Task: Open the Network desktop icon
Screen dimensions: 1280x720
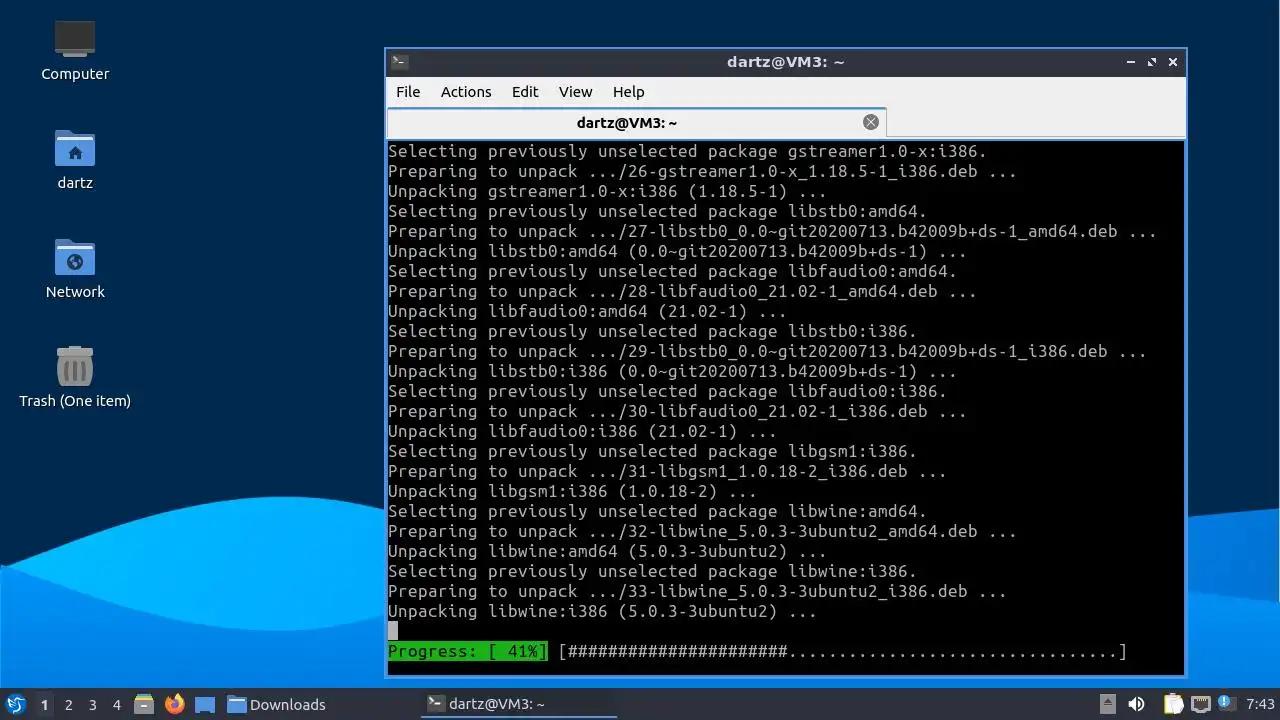Action: 75,268
